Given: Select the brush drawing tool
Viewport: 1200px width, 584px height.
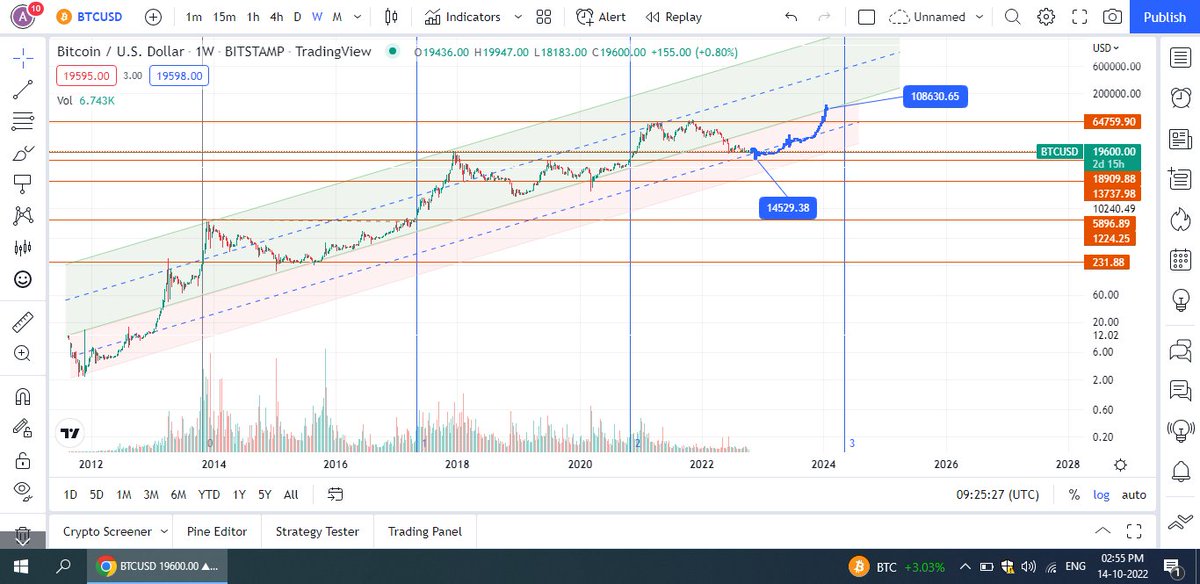Looking at the screenshot, I should tap(21, 153).
